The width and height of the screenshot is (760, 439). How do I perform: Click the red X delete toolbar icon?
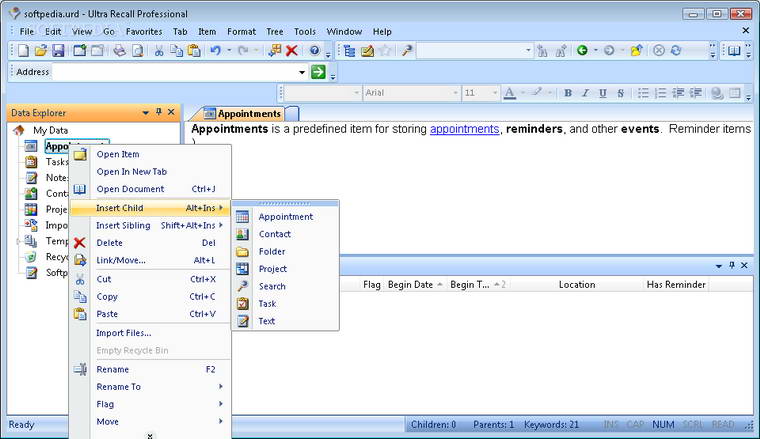point(291,50)
